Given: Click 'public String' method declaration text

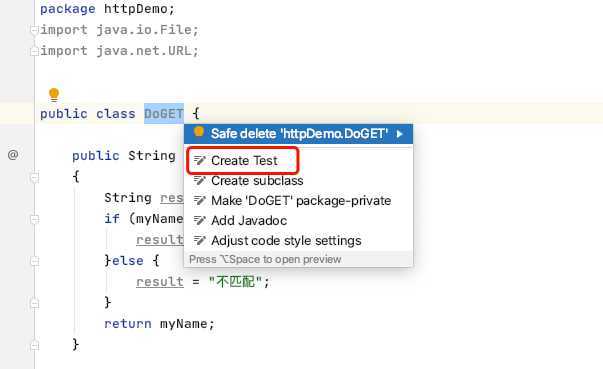Looking at the screenshot, I should 124,156.
